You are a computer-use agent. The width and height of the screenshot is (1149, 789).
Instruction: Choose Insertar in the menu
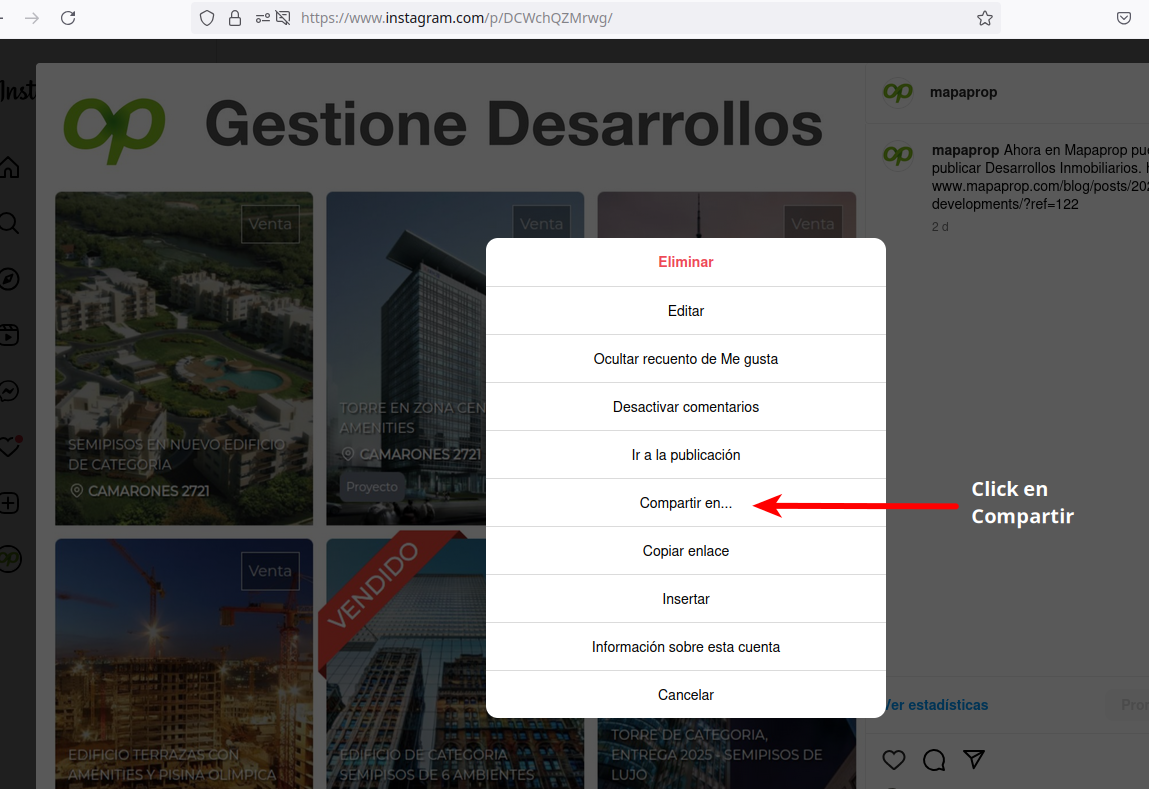pyautogui.click(x=686, y=599)
